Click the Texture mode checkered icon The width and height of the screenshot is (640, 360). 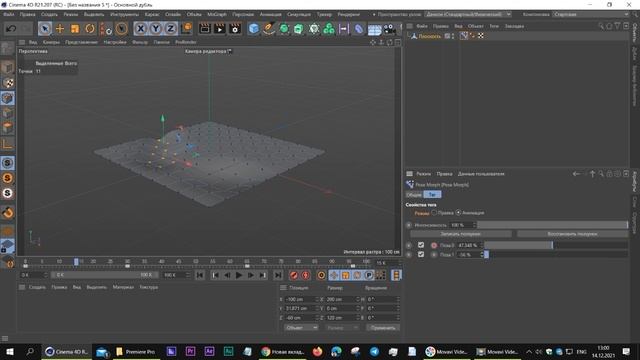tap(7, 83)
